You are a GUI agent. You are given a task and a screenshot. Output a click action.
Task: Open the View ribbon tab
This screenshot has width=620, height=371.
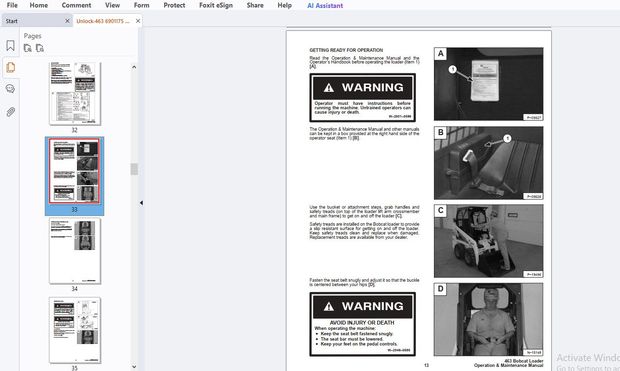(x=112, y=5)
